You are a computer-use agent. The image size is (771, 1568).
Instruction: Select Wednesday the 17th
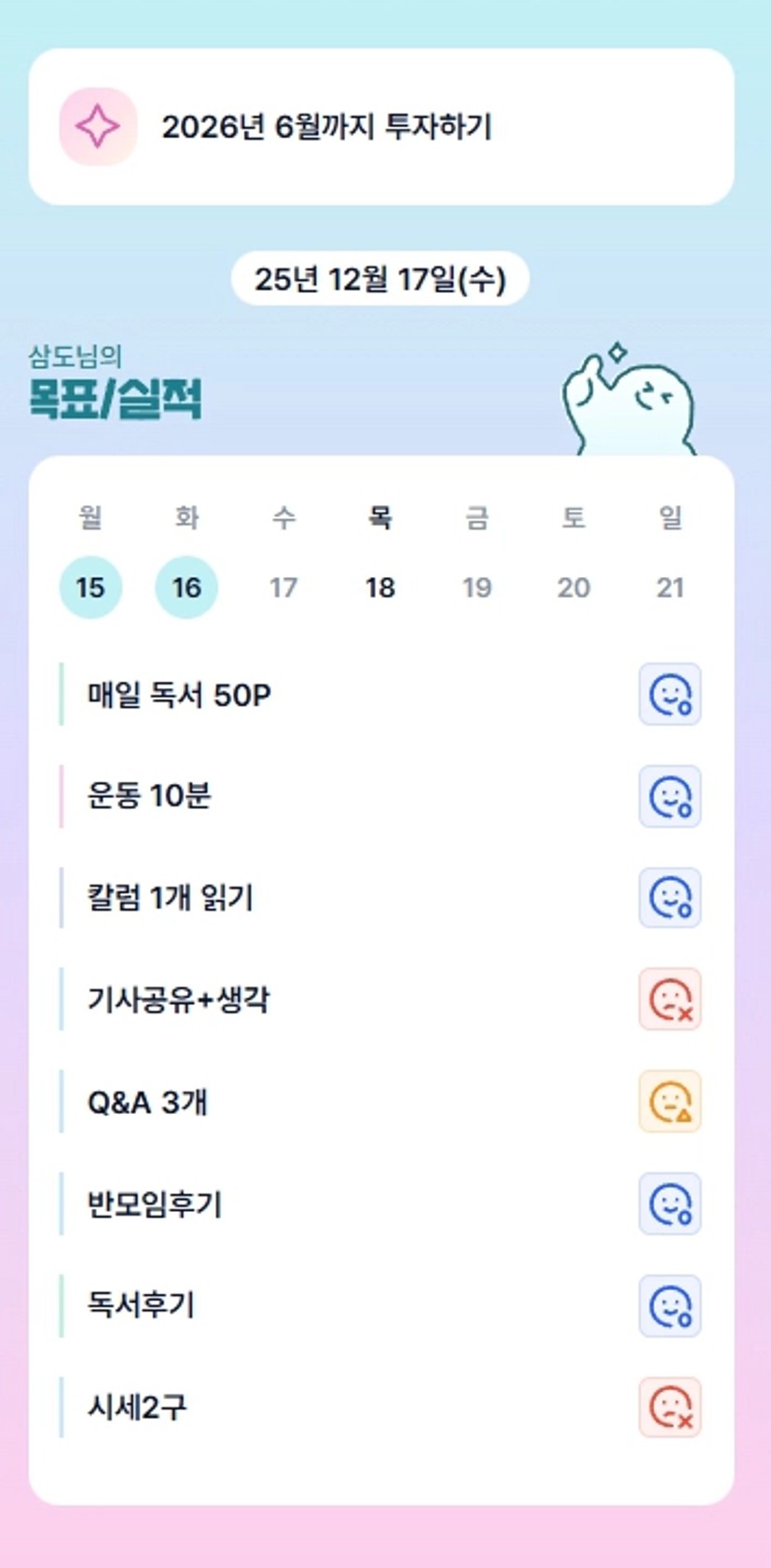pyautogui.click(x=283, y=587)
